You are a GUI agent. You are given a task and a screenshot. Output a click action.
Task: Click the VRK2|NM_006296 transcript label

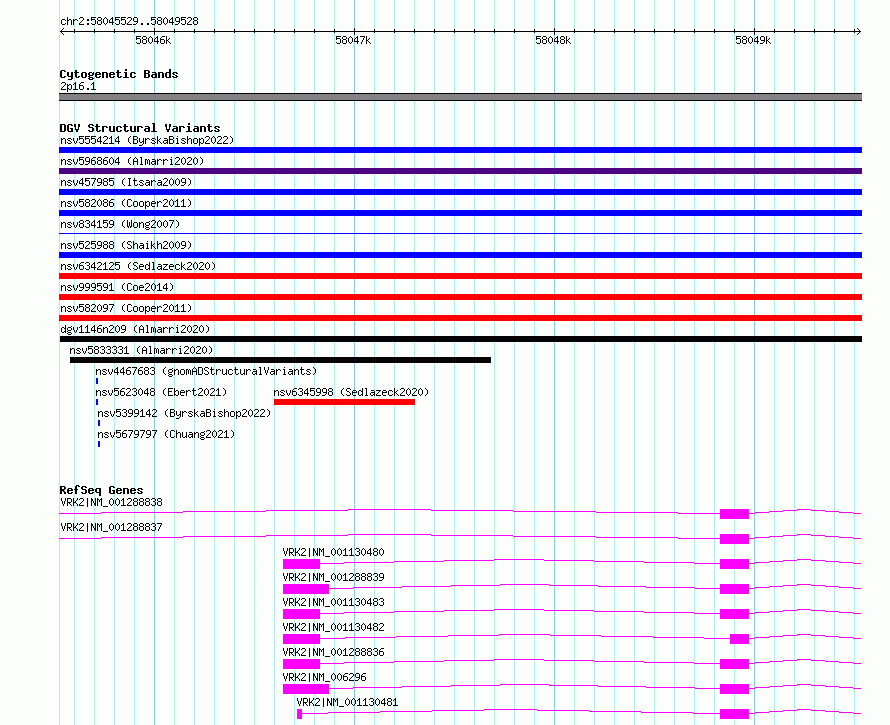(x=325, y=677)
